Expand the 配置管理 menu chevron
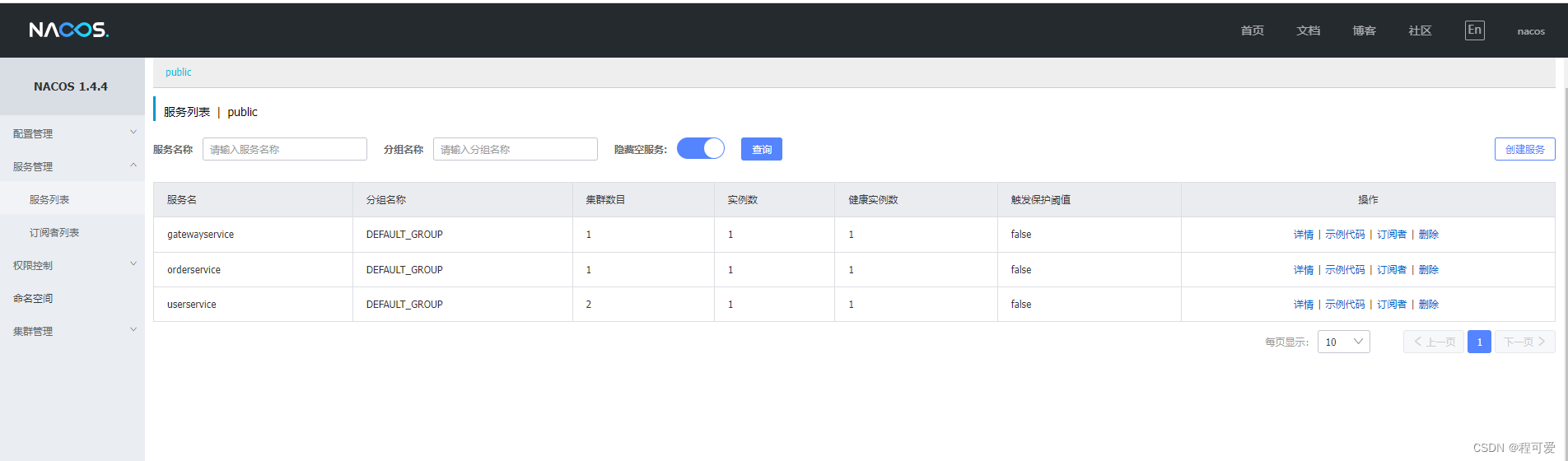Viewport: 1568px width, 461px height. tap(133, 133)
